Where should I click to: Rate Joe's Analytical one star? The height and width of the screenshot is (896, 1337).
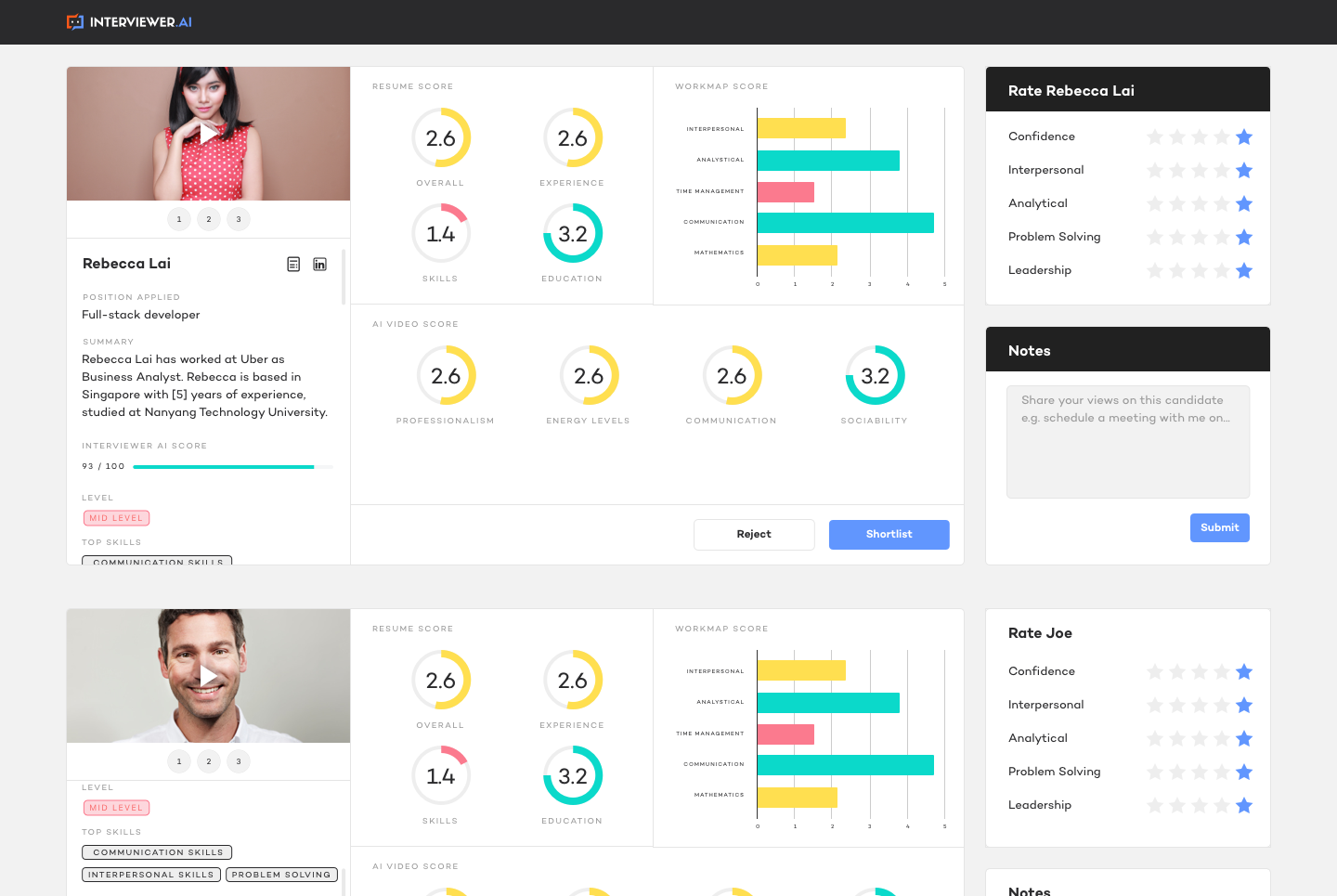click(x=1155, y=739)
